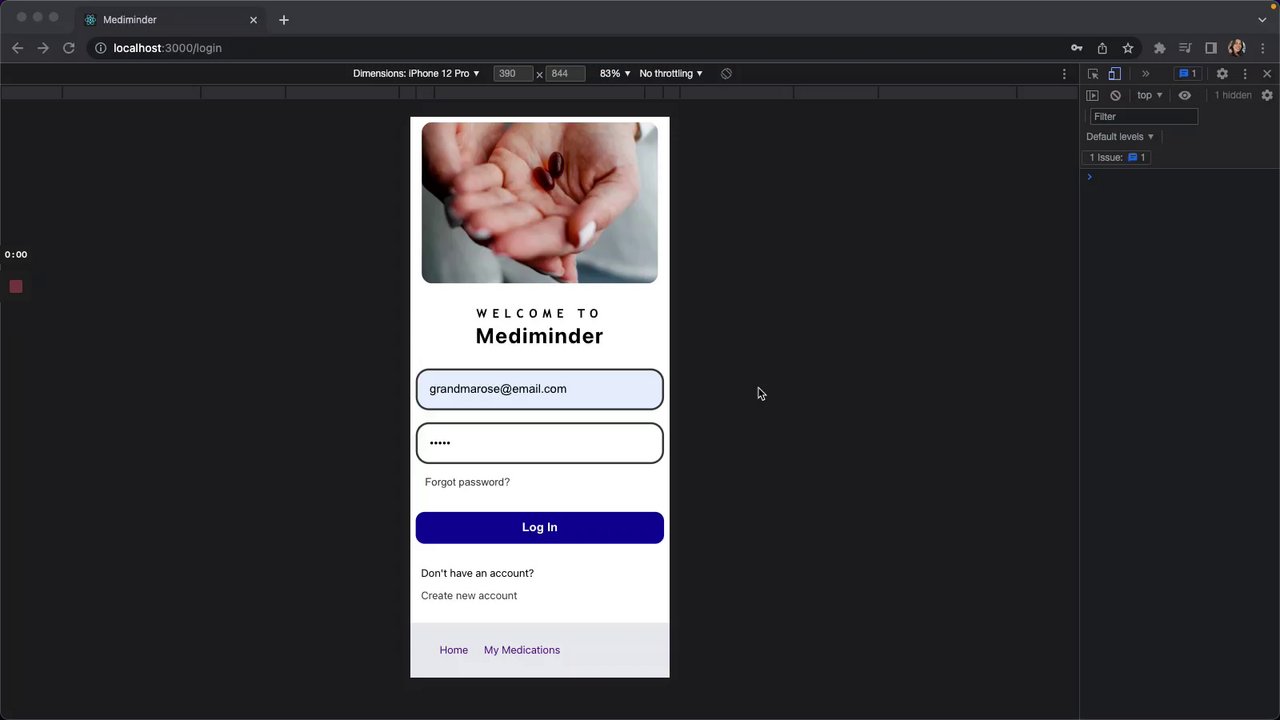Open device toolbar more options menu
The height and width of the screenshot is (720, 1280).
pyautogui.click(x=1064, y=74)
